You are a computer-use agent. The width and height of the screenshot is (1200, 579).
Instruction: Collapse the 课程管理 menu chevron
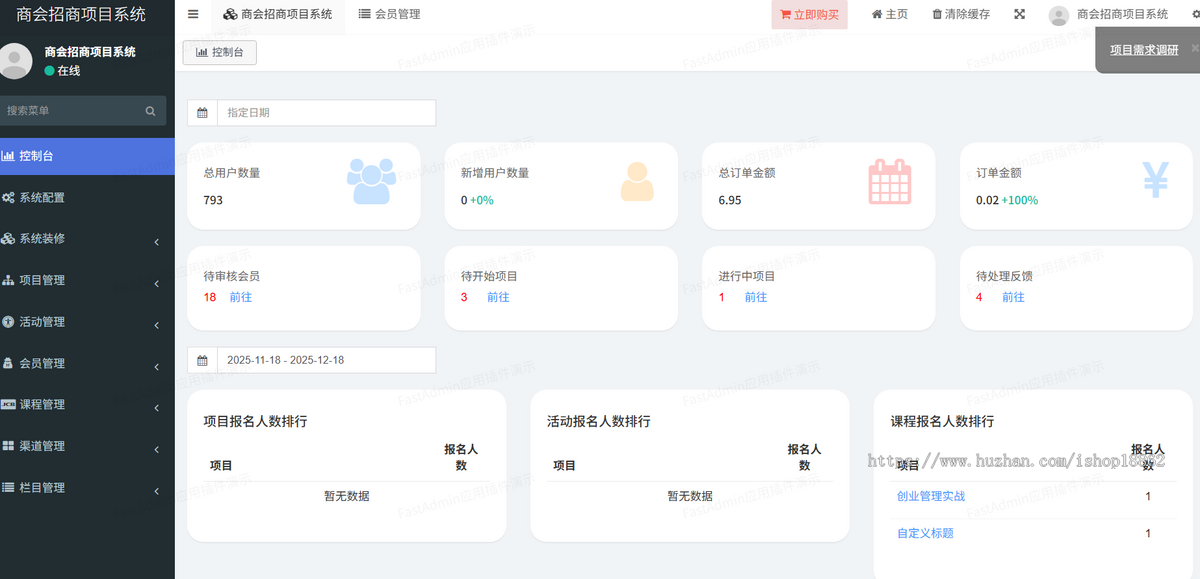[156, 407]
